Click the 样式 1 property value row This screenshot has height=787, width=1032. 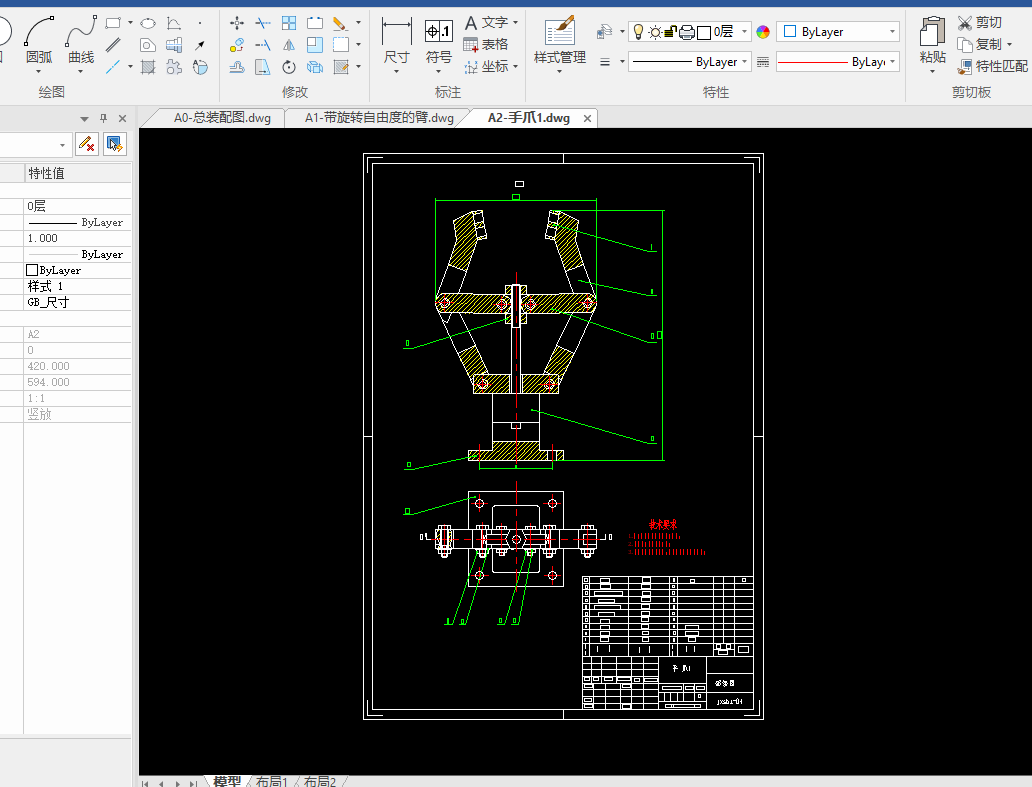coord(78,286)
